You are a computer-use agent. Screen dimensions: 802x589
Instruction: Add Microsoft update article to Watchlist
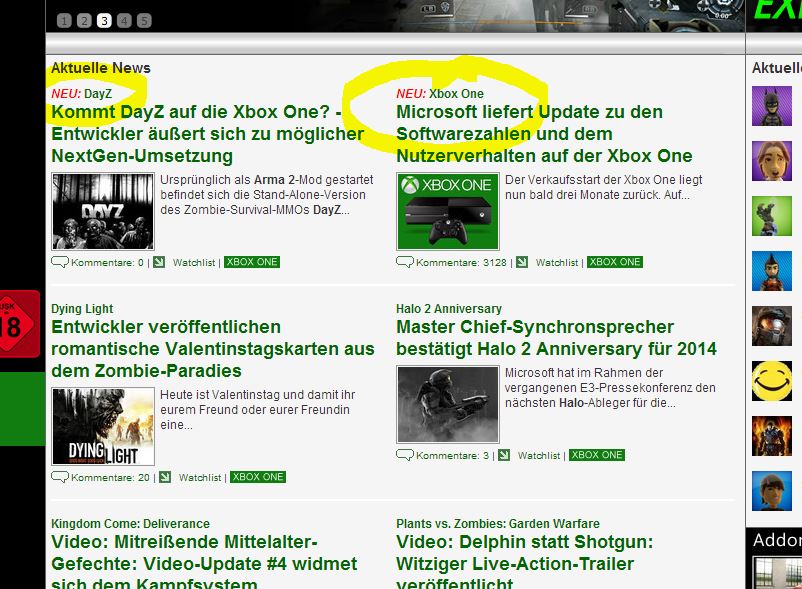pos(556,263)
